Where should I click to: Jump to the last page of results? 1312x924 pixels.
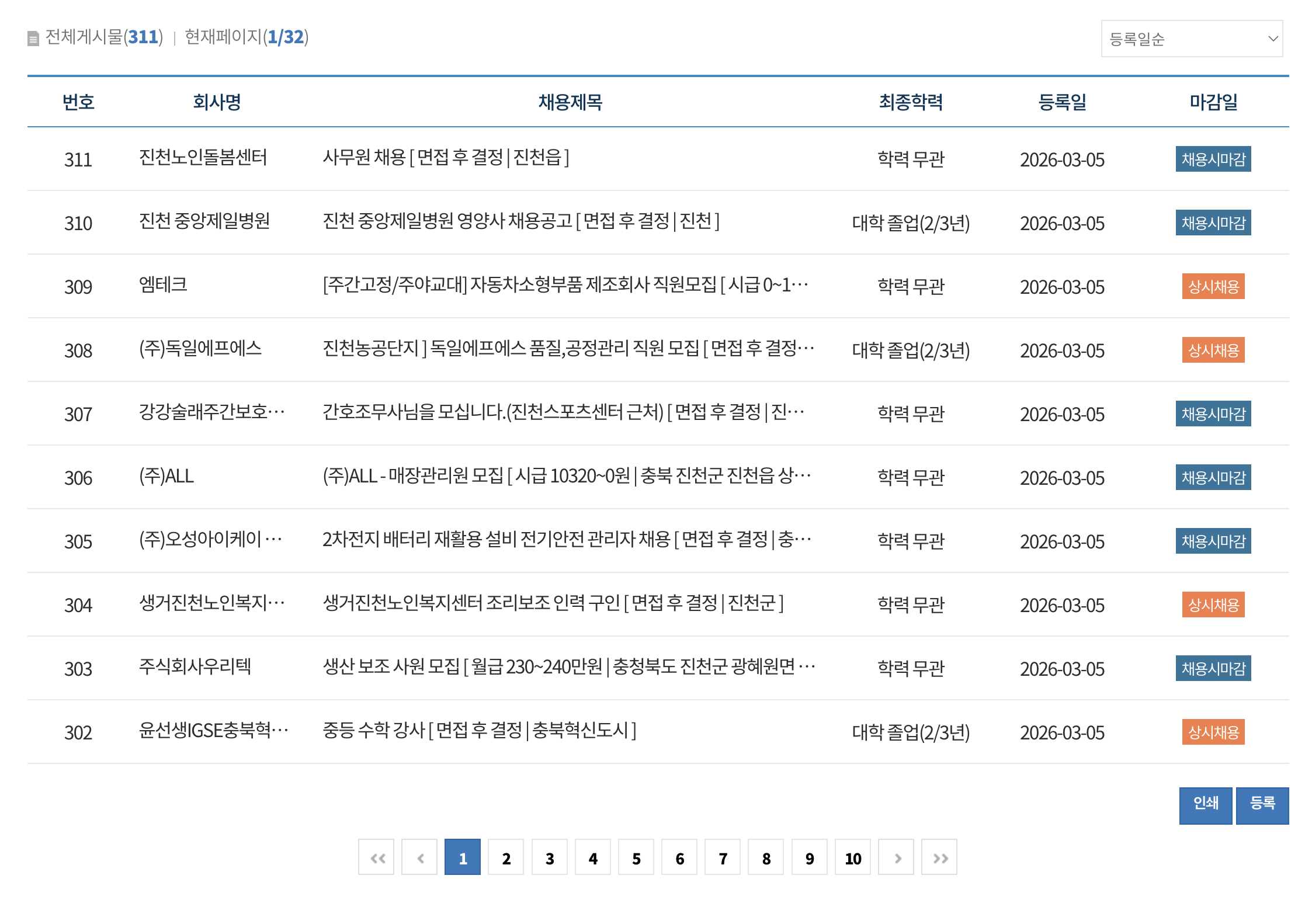(939, 857)
